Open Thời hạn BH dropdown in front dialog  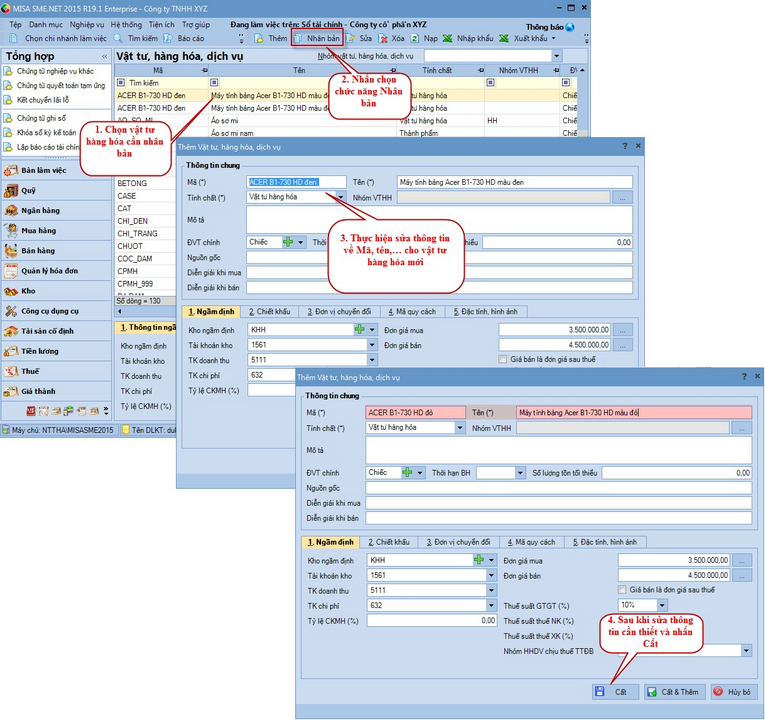(520, 473)
